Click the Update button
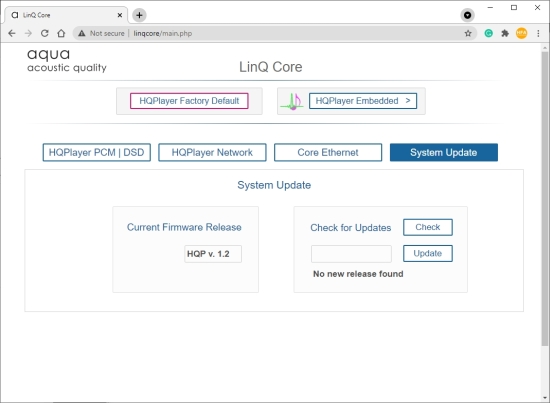 pos(428,253)
